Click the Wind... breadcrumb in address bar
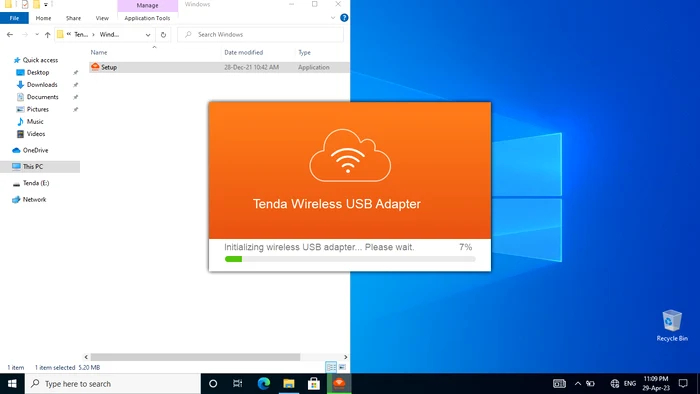This screenshot has width=700, height=394. coord(109,34)
